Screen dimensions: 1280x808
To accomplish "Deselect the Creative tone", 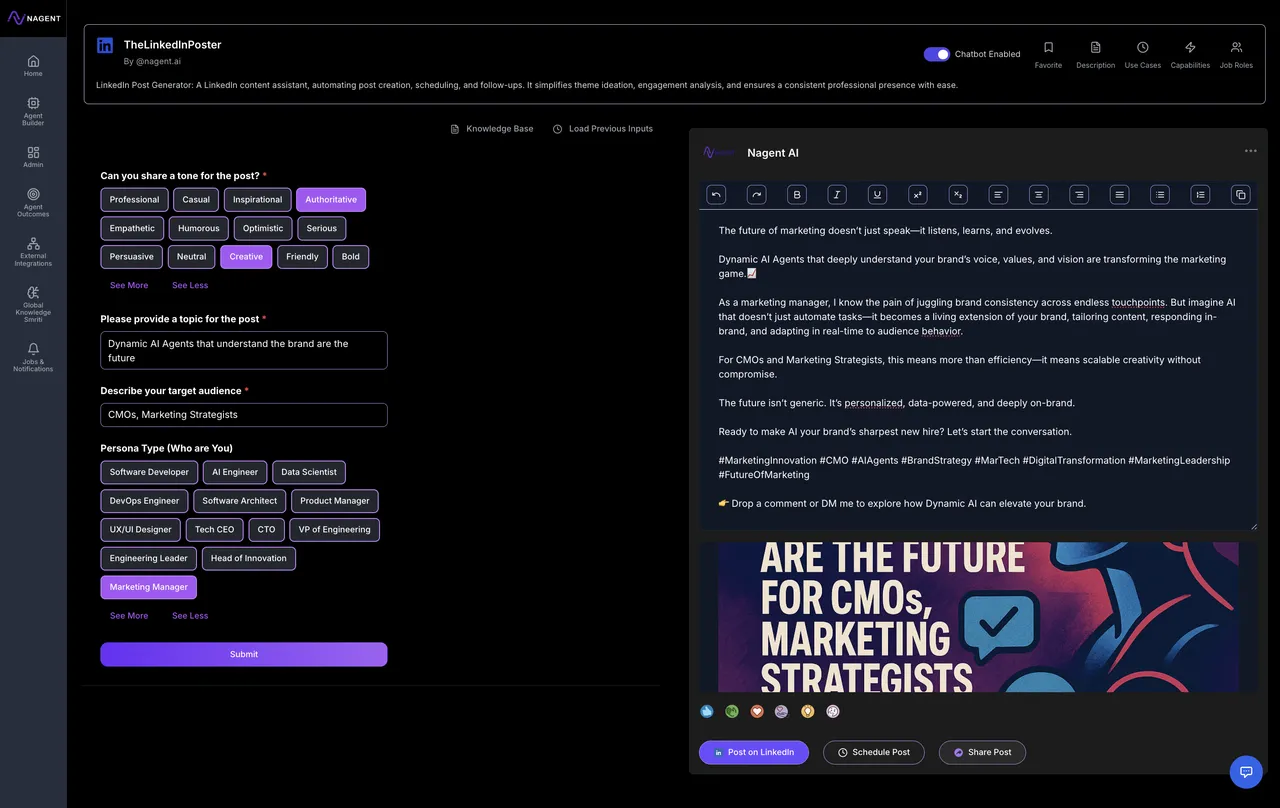I will [x=246, y=257].
